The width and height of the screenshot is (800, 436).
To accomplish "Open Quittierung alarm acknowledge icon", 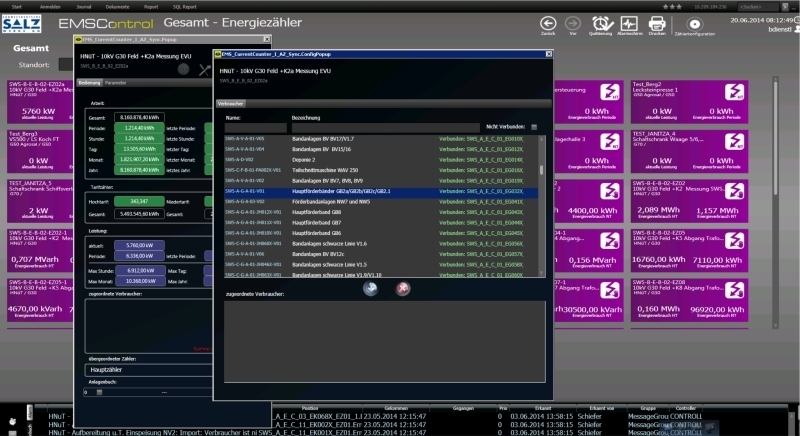I will pos(602,23).
